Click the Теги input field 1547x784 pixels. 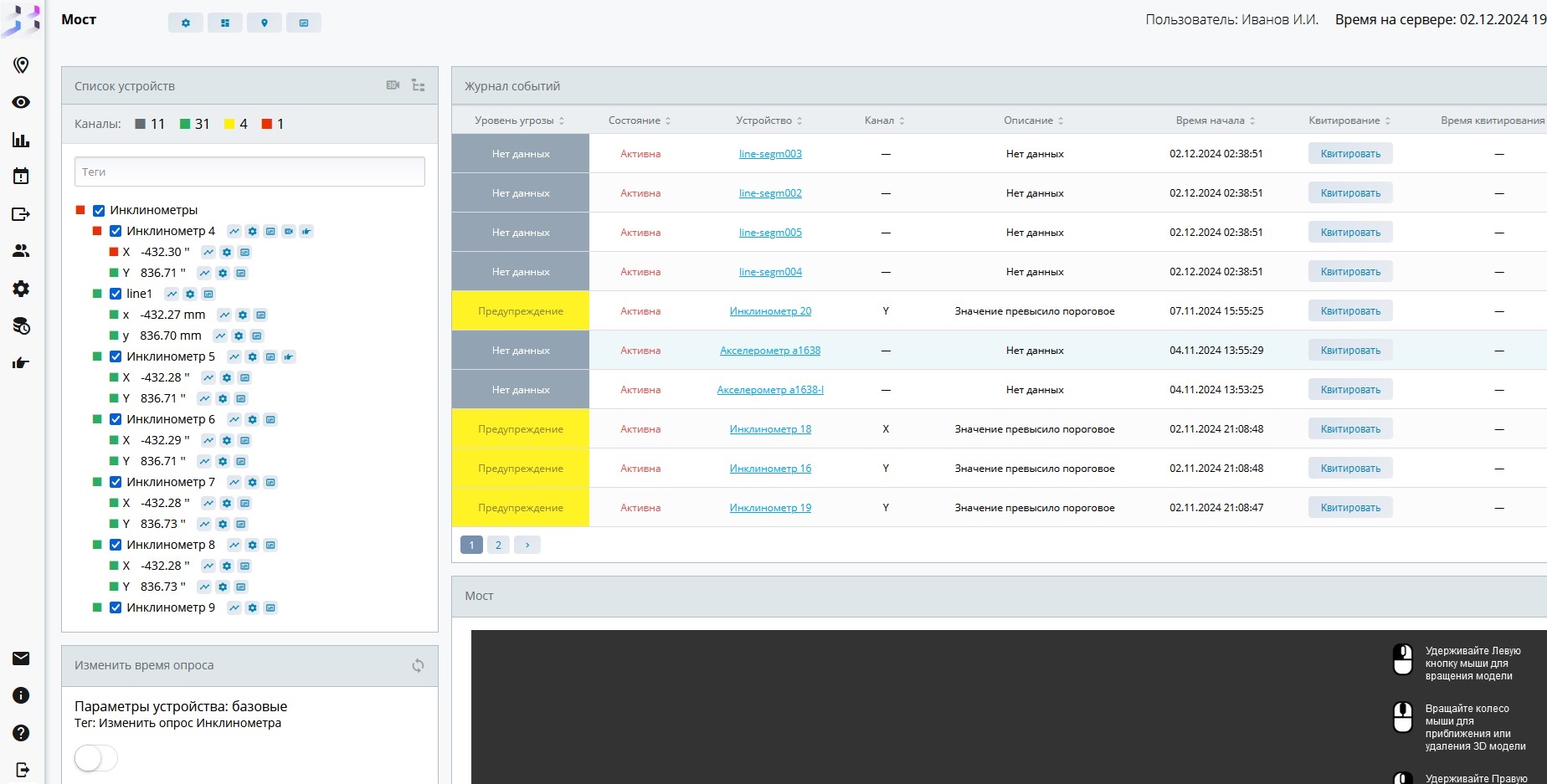249,172
